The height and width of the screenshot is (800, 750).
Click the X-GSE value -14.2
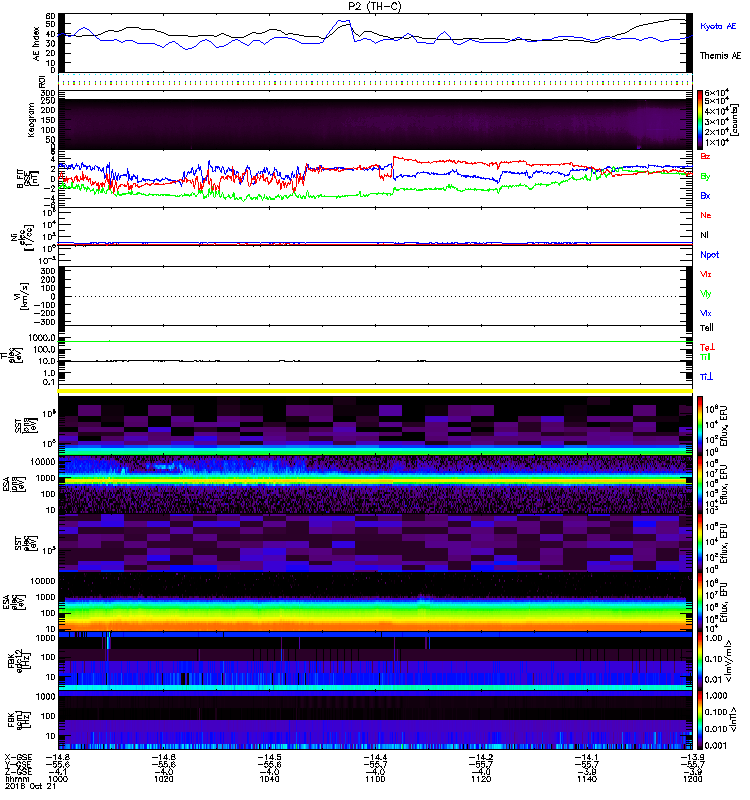tap(481, 758)
